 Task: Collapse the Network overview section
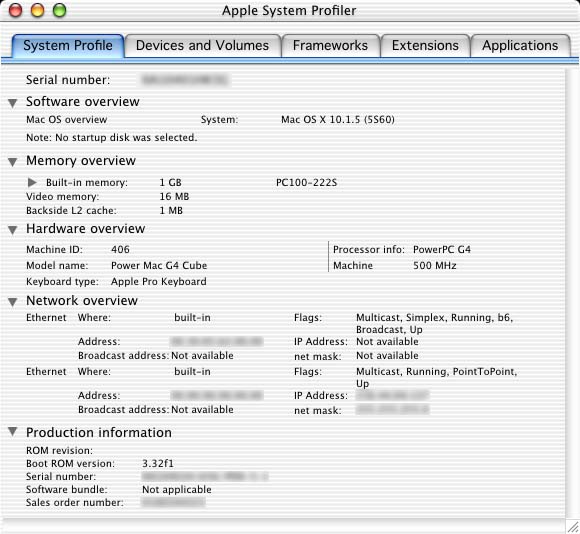pos(13,302)
